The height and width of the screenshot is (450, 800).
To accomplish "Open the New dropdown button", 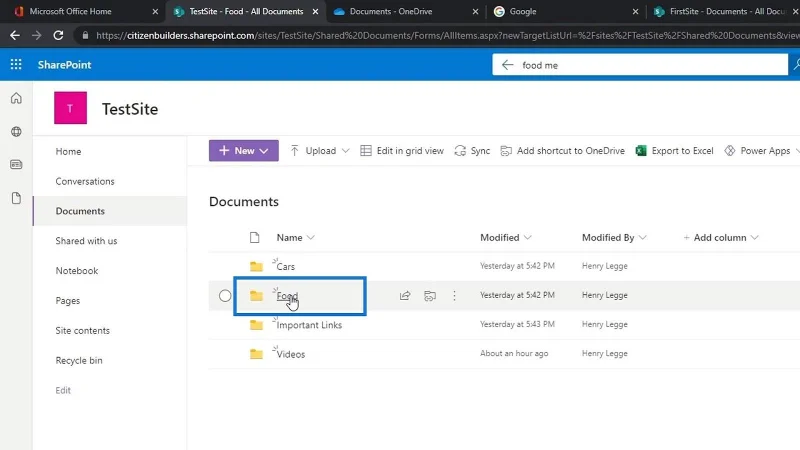I will (244, 151).
